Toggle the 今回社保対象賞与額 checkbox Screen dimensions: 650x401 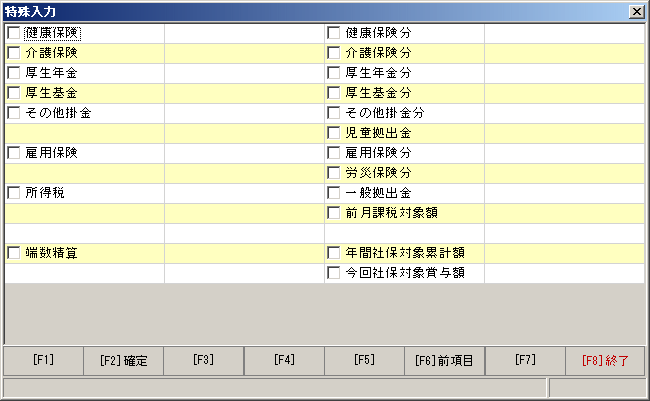(334, 272)
